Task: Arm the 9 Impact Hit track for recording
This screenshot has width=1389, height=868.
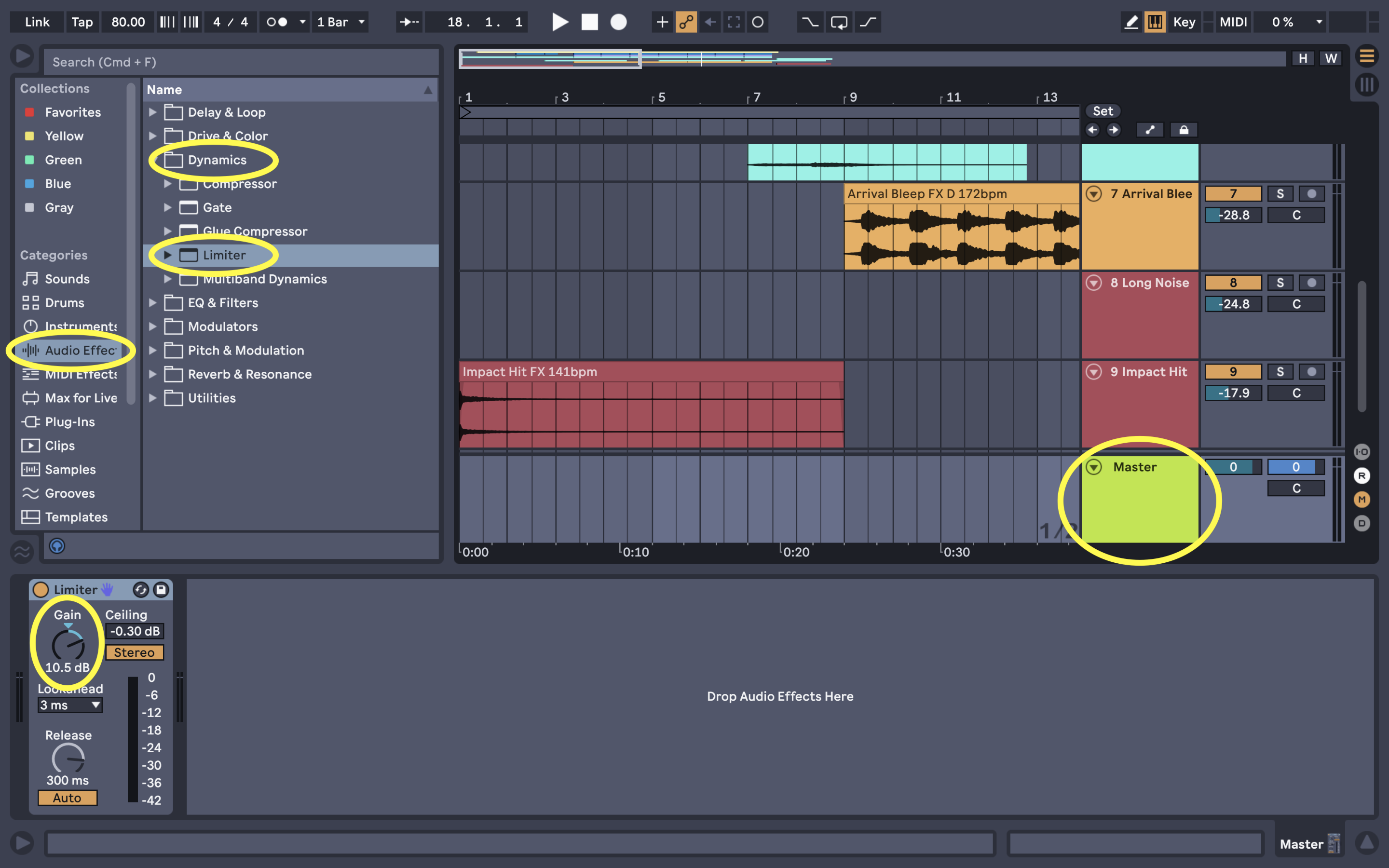Action: point(1312,371)
